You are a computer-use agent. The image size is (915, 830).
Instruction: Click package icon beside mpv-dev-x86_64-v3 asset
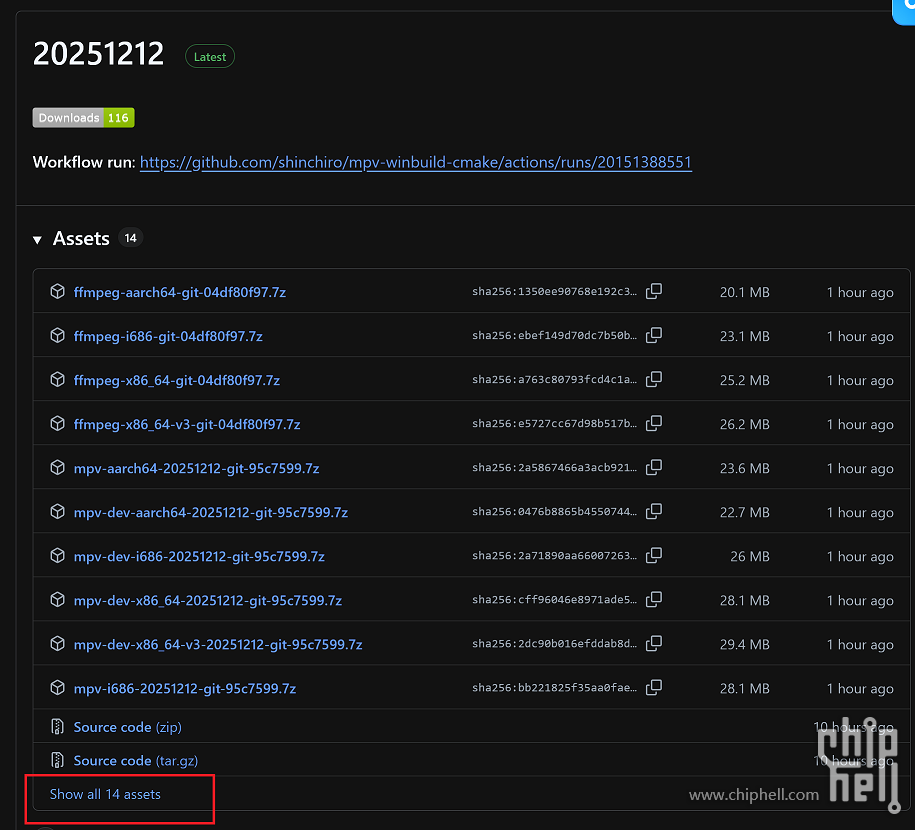point(57,644)
